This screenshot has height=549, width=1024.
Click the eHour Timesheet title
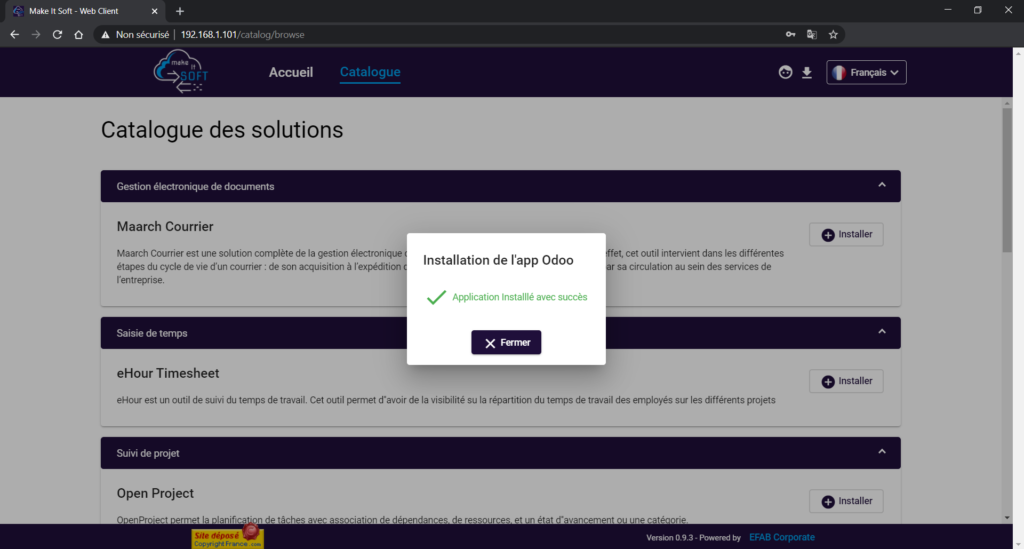[168, 373]
